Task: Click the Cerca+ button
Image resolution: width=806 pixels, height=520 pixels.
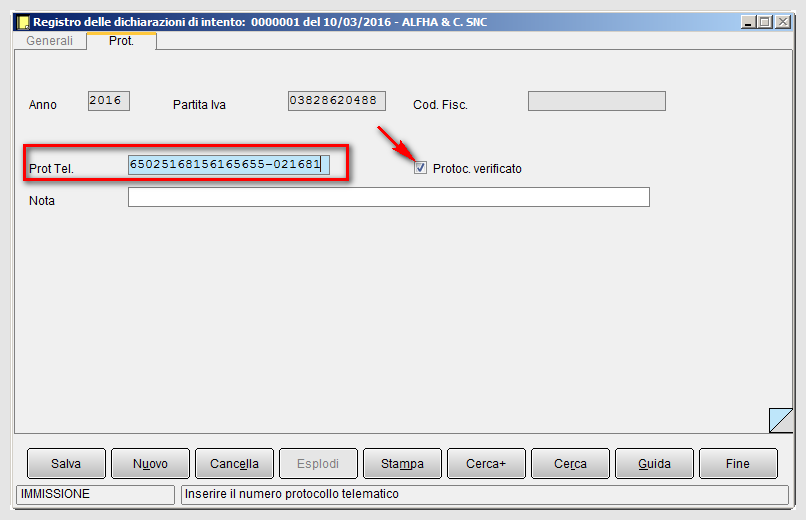Action: point(486,463)
